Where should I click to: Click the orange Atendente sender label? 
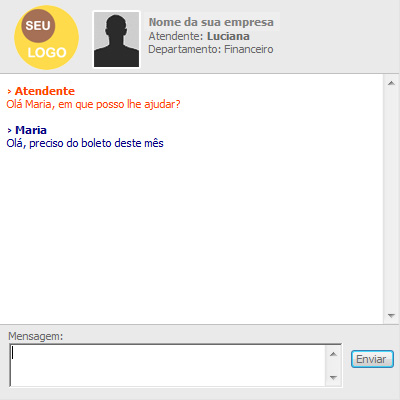tap(45, 91)
